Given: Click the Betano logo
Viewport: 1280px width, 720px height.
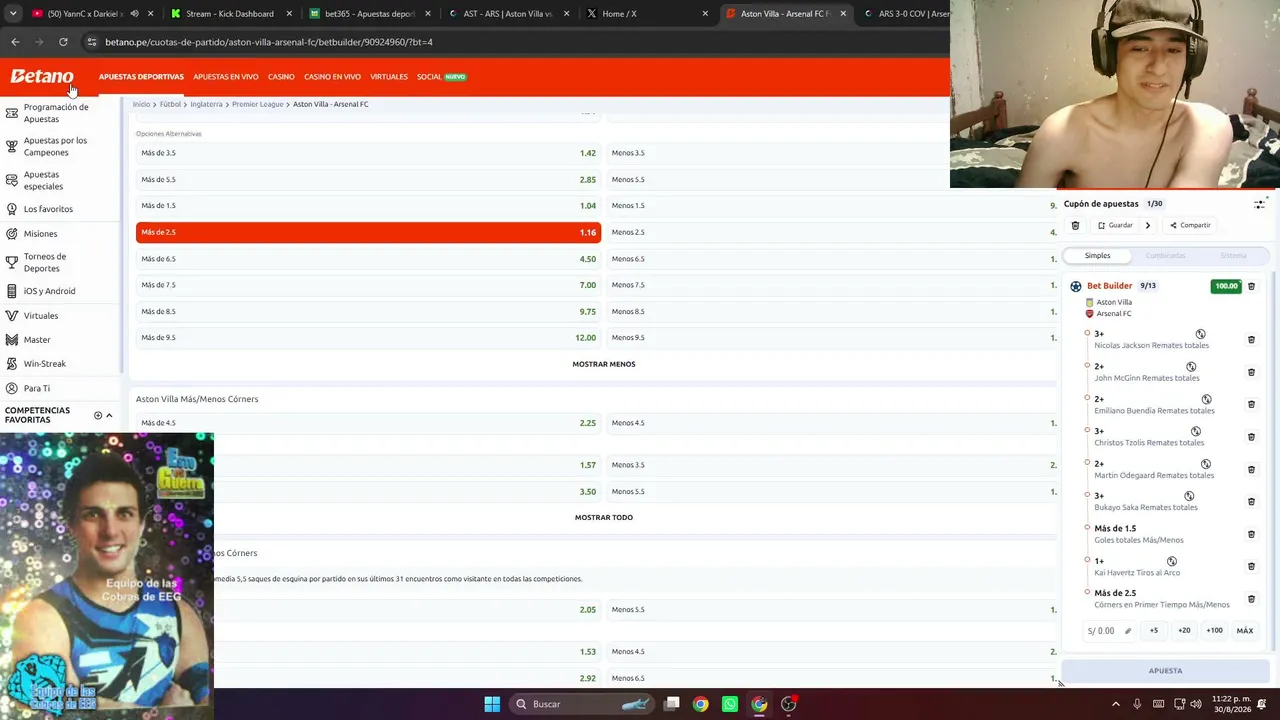Looking at the screenshot, I should pyautogui.click(x=42, y=77).
